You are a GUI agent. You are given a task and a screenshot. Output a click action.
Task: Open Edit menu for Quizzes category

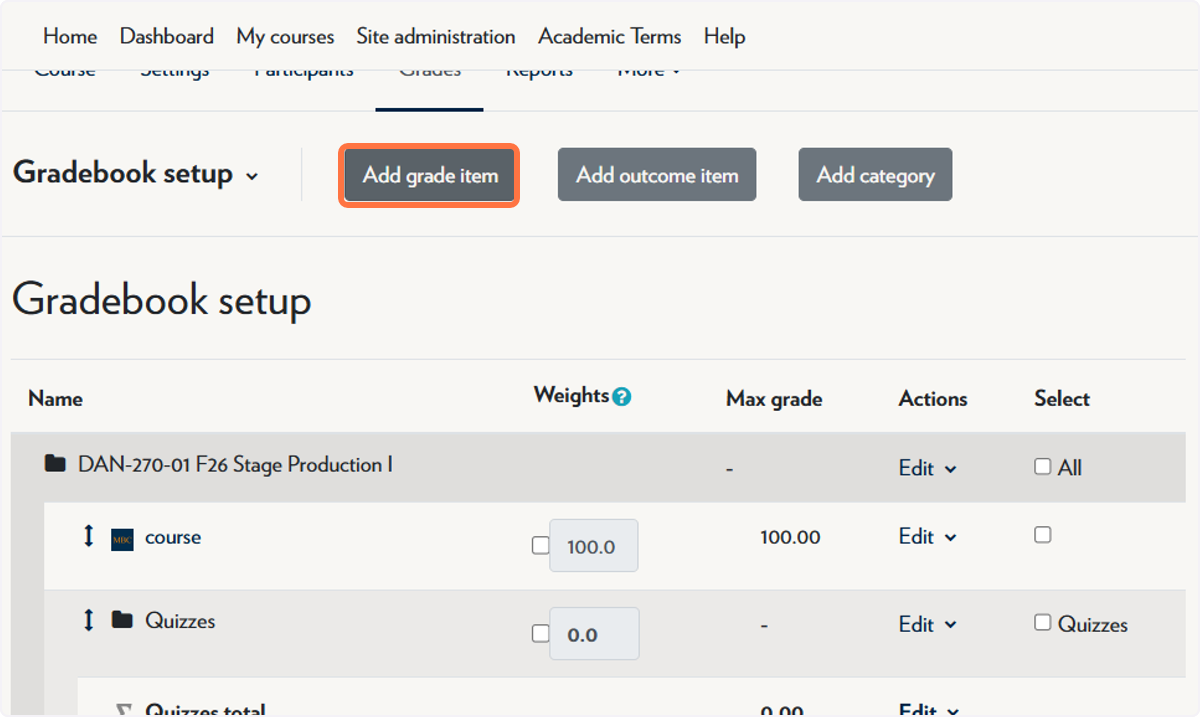[x=928, y=624]
